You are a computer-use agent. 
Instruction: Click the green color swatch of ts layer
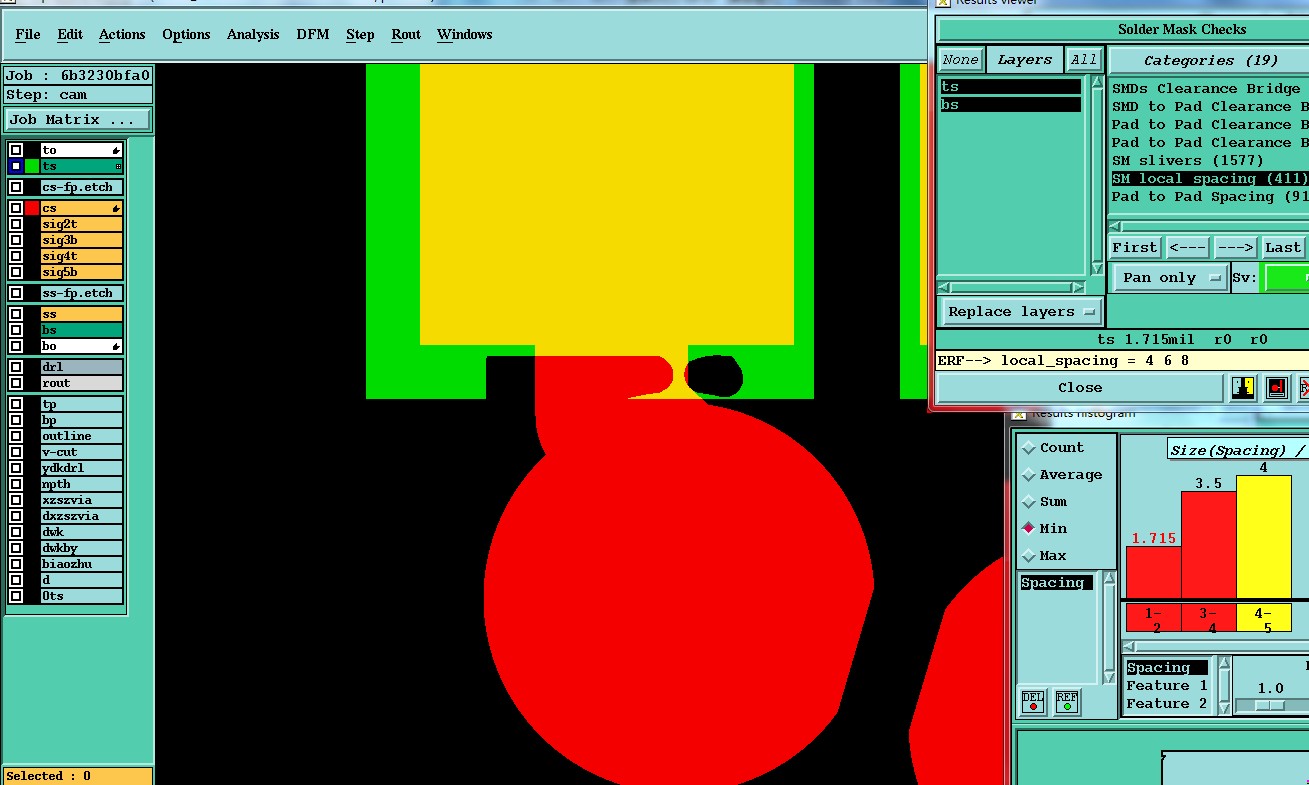point(32,166)
